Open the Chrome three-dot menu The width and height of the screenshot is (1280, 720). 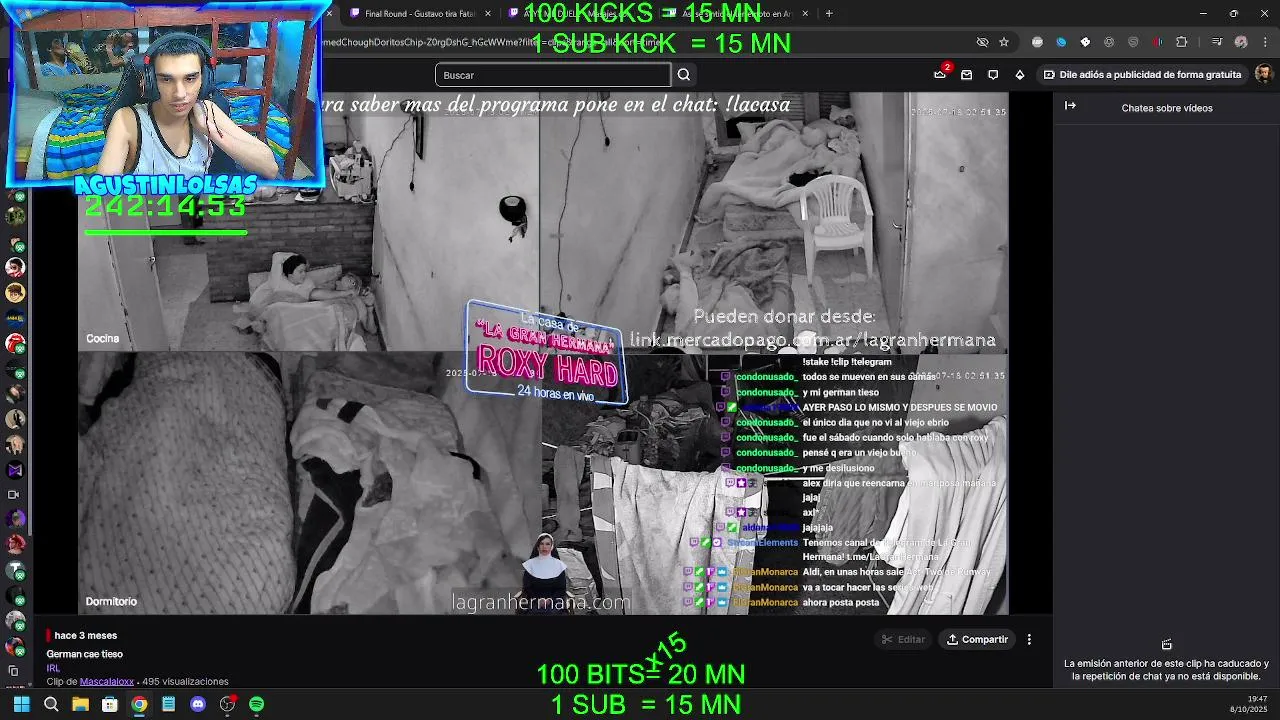1266,42
